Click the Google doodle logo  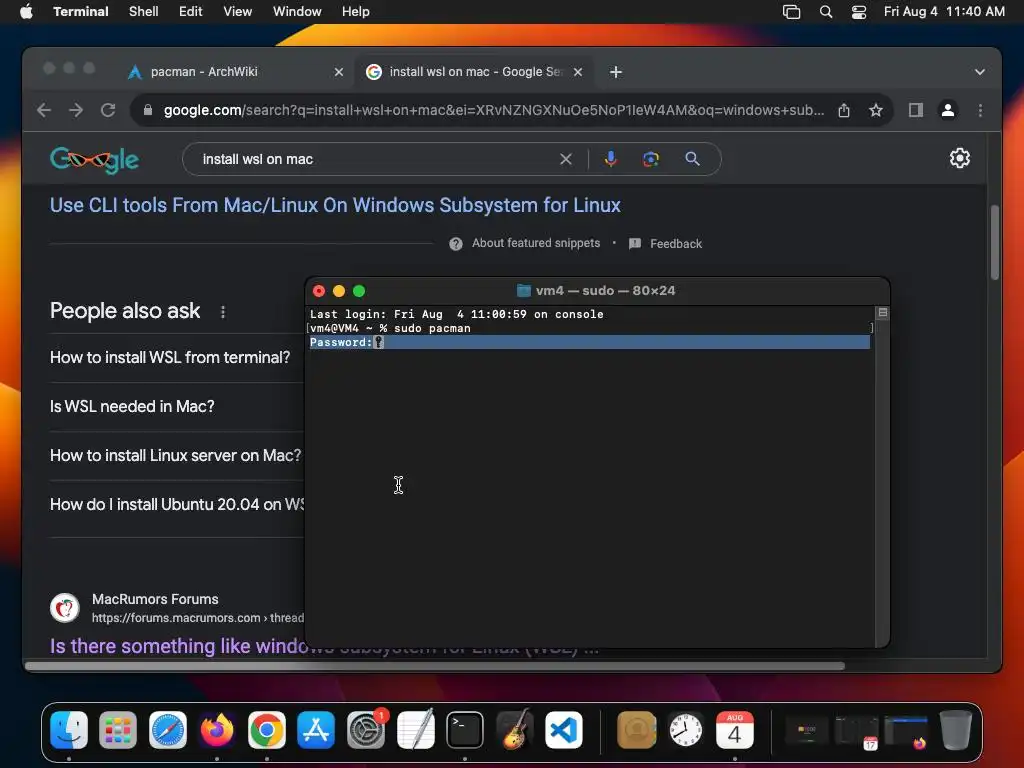pos(95,159)
